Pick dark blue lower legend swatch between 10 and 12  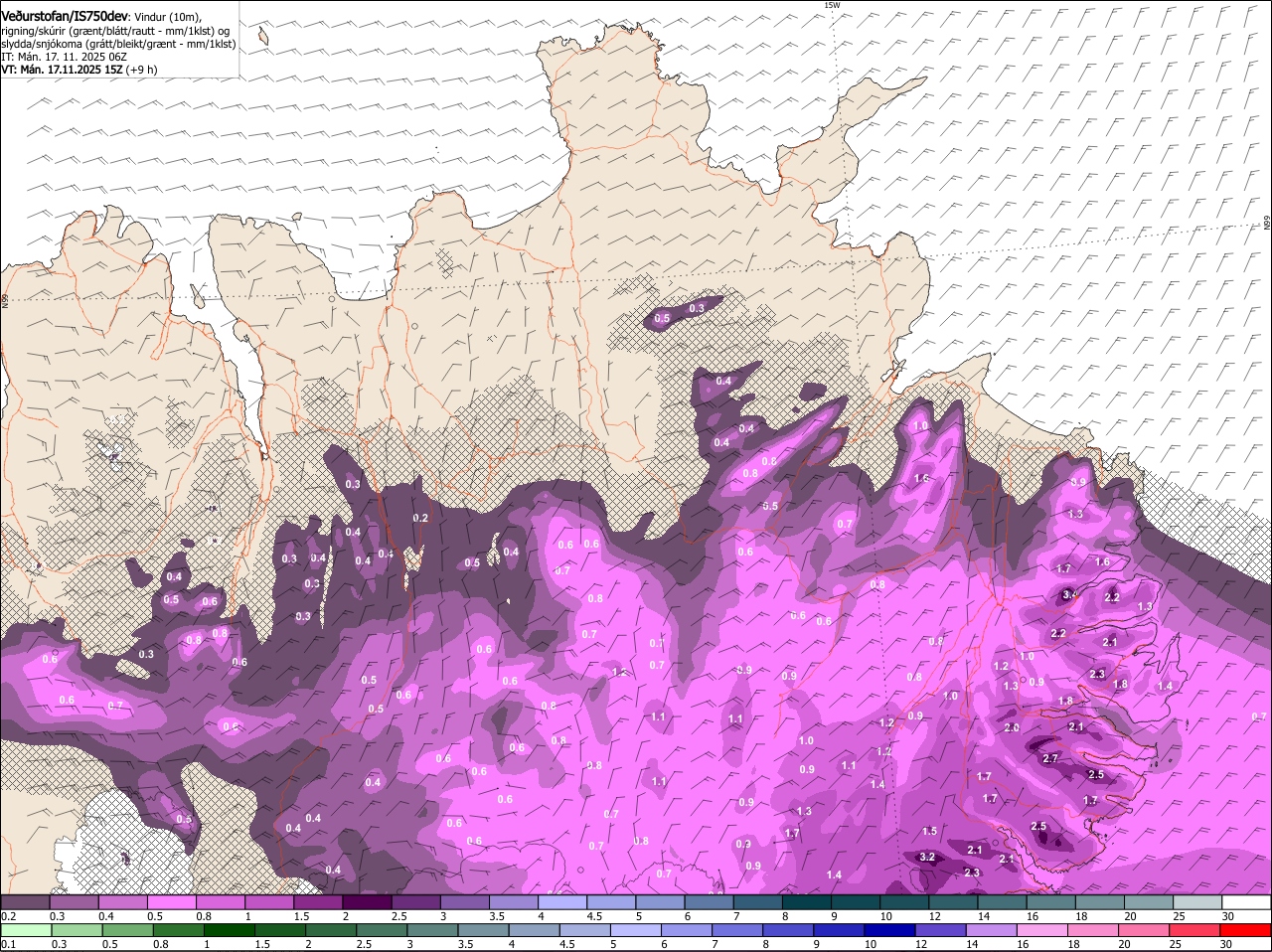(891, 930)
